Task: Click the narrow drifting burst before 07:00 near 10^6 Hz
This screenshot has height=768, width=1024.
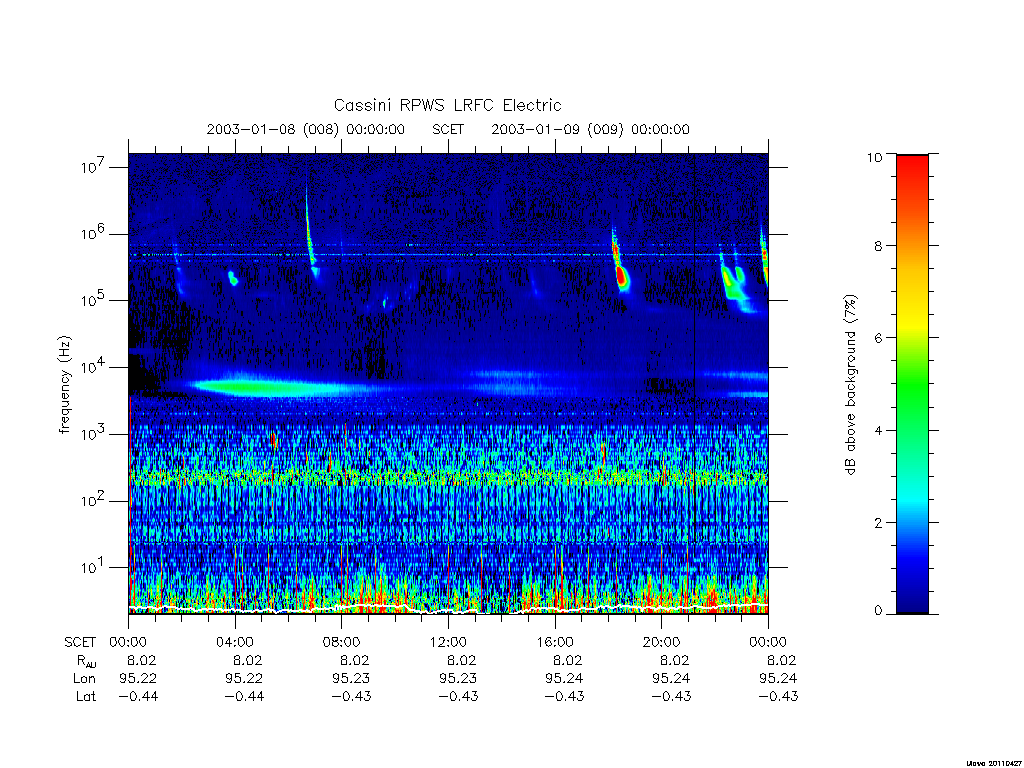Action: tap(310, 232)
